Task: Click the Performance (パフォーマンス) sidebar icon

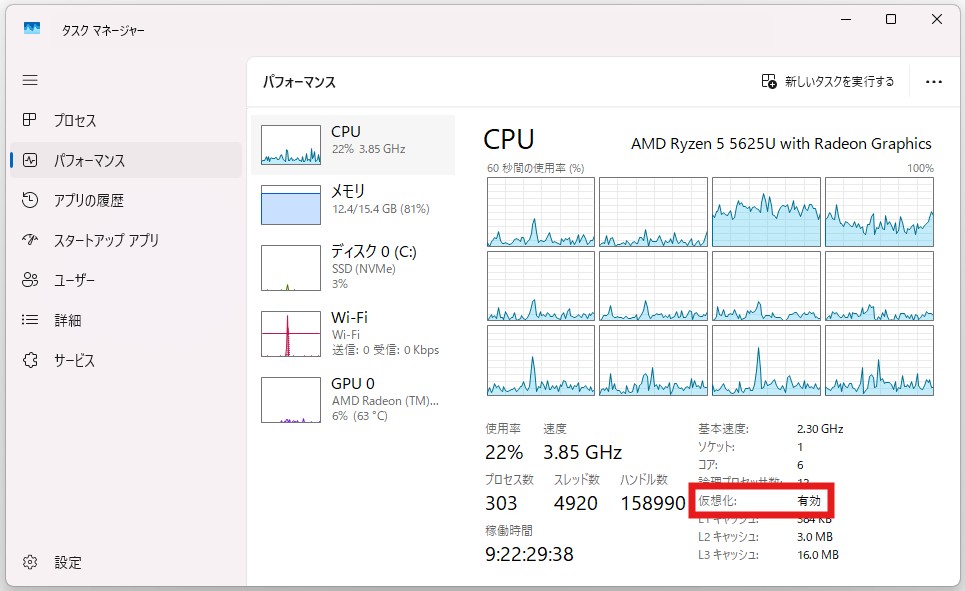Action: [x=30, y=160]
